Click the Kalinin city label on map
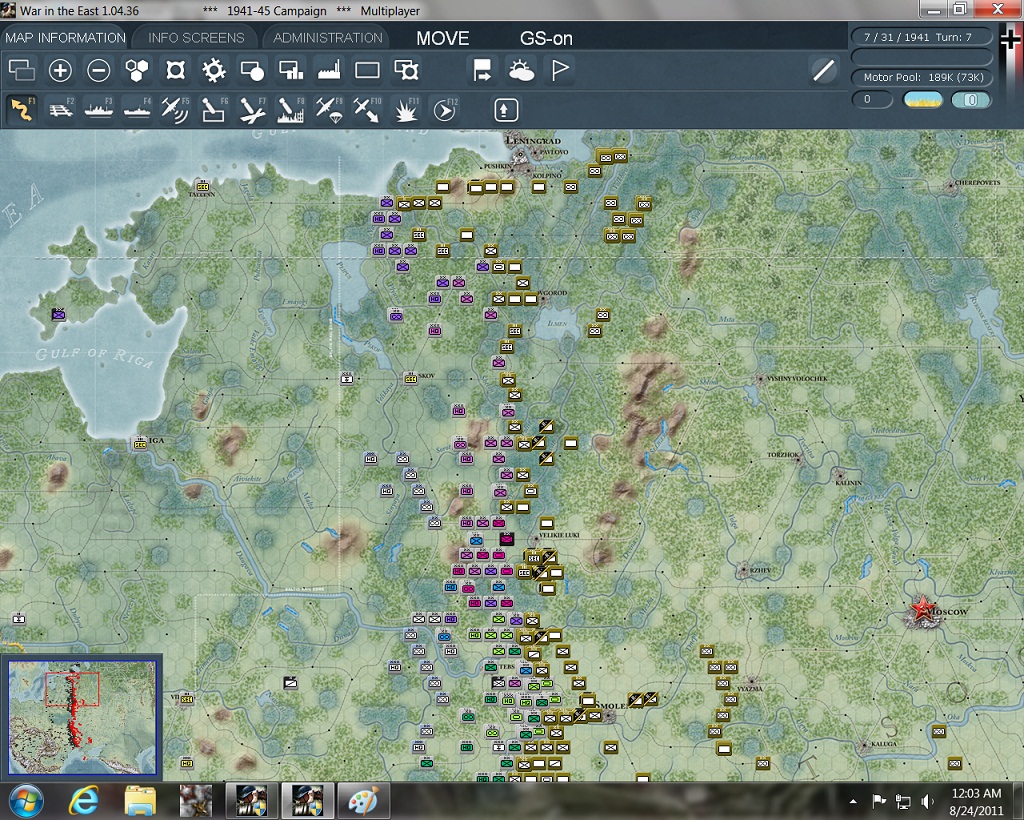 pyautogui.click(x=848, y=482)
